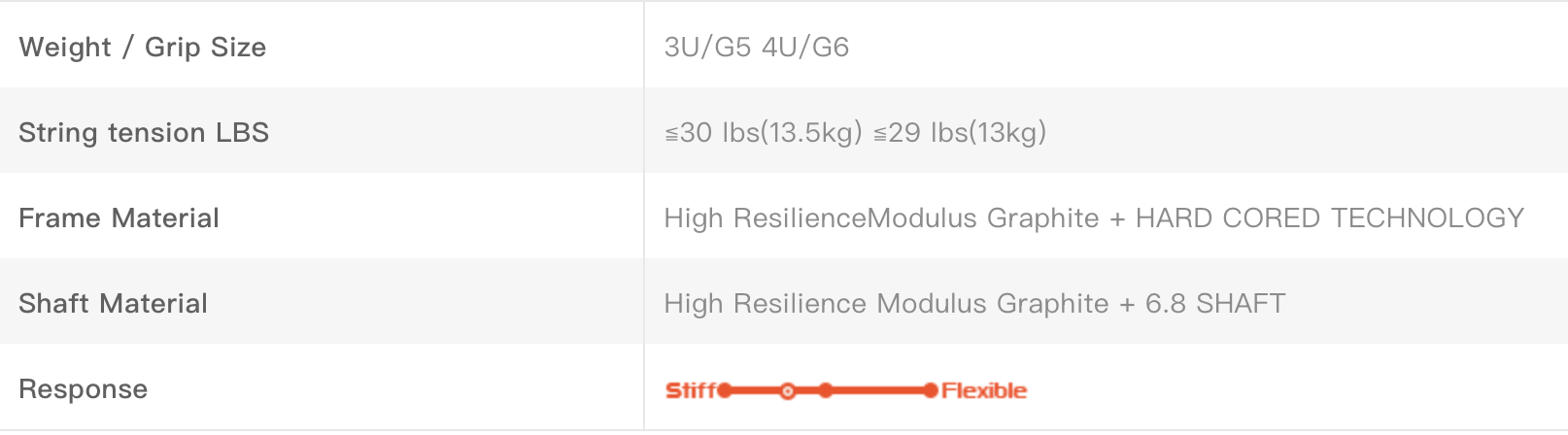Select the 3U/G5 4U/G6 value text
Image resolution: width=1568 pixels, height=435 pixels.
[x=757, y=47]
